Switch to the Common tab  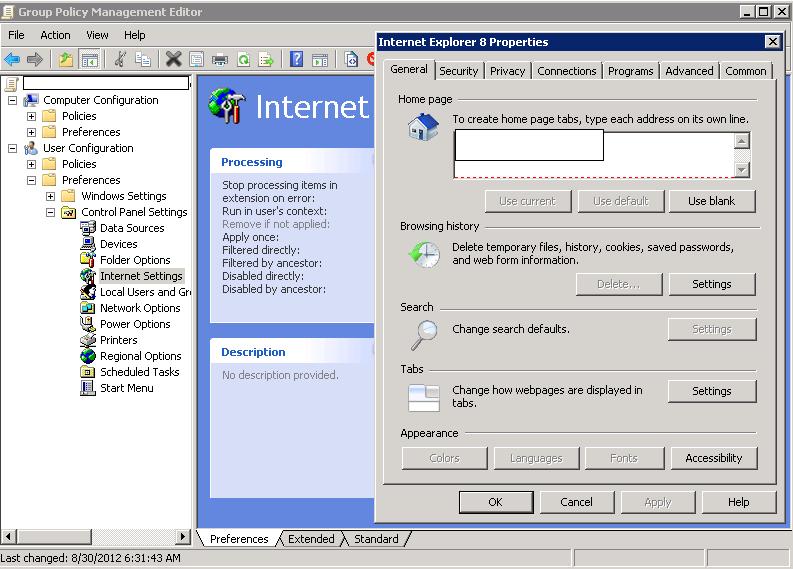(x=745, y=71)
